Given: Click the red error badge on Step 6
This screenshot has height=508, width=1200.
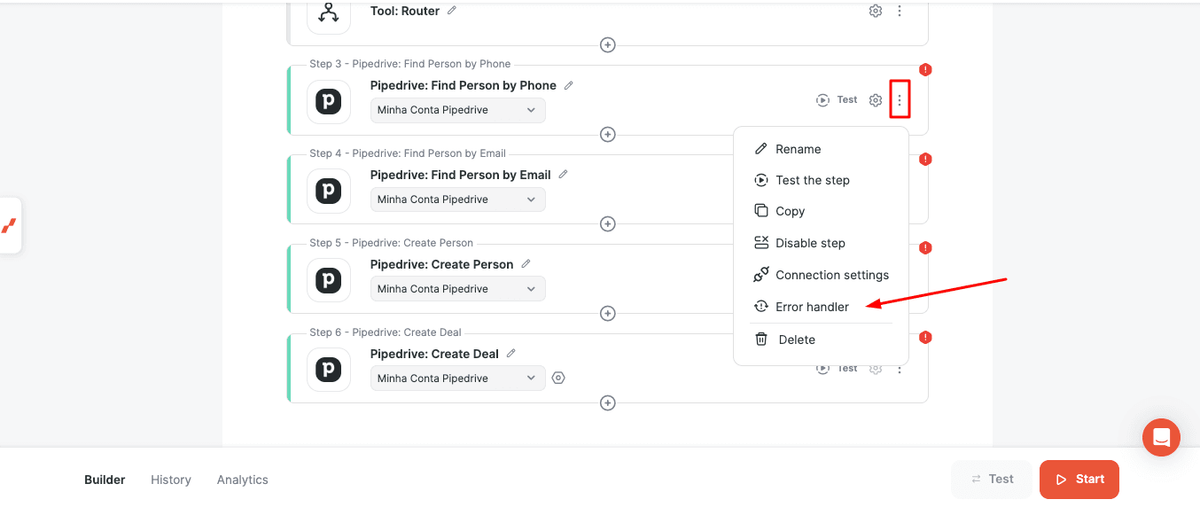Looking at the screenshot, I should point(925,338).
